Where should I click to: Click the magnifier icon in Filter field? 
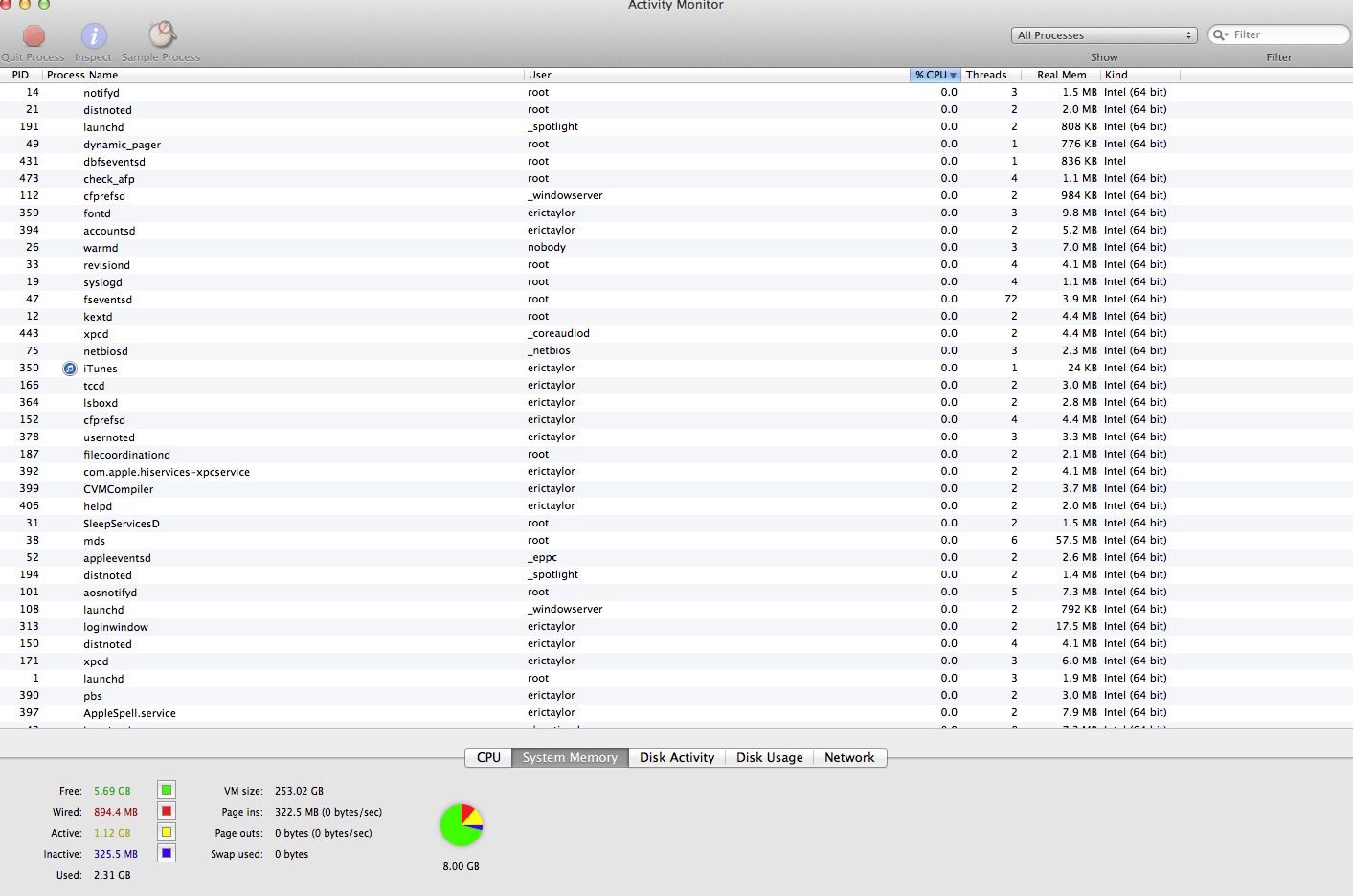tap(1220, 34)
